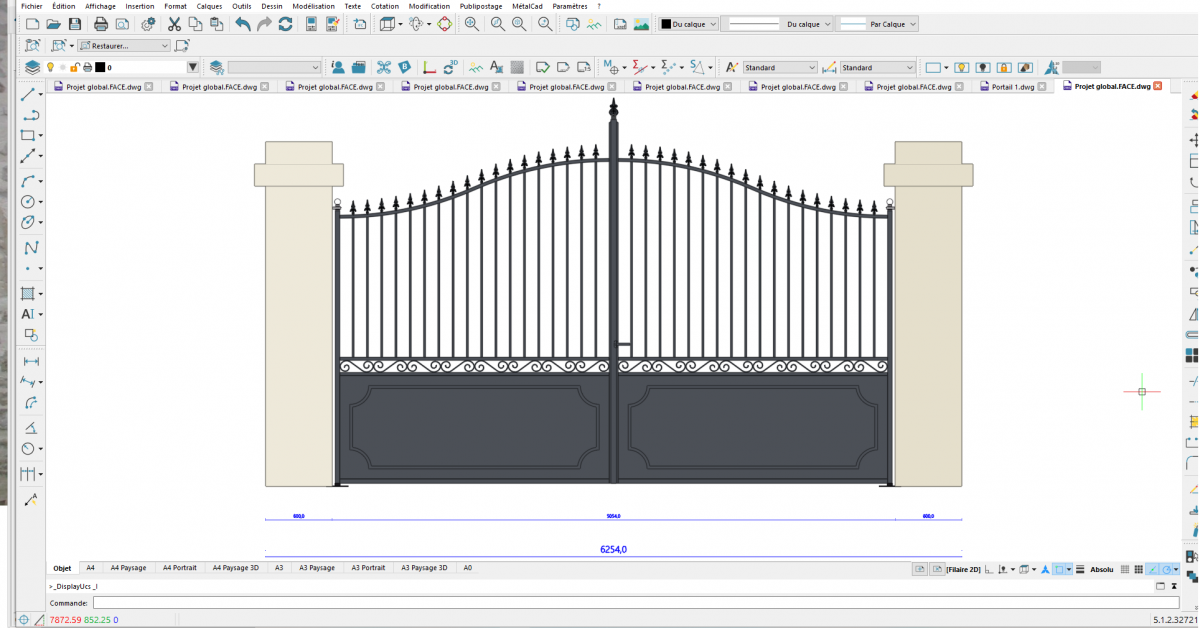Image resolution: width=1200 pixels, height=628 pixels.
Task: Select the Polyline tool in left toolbar
Action: click(30, 115)
